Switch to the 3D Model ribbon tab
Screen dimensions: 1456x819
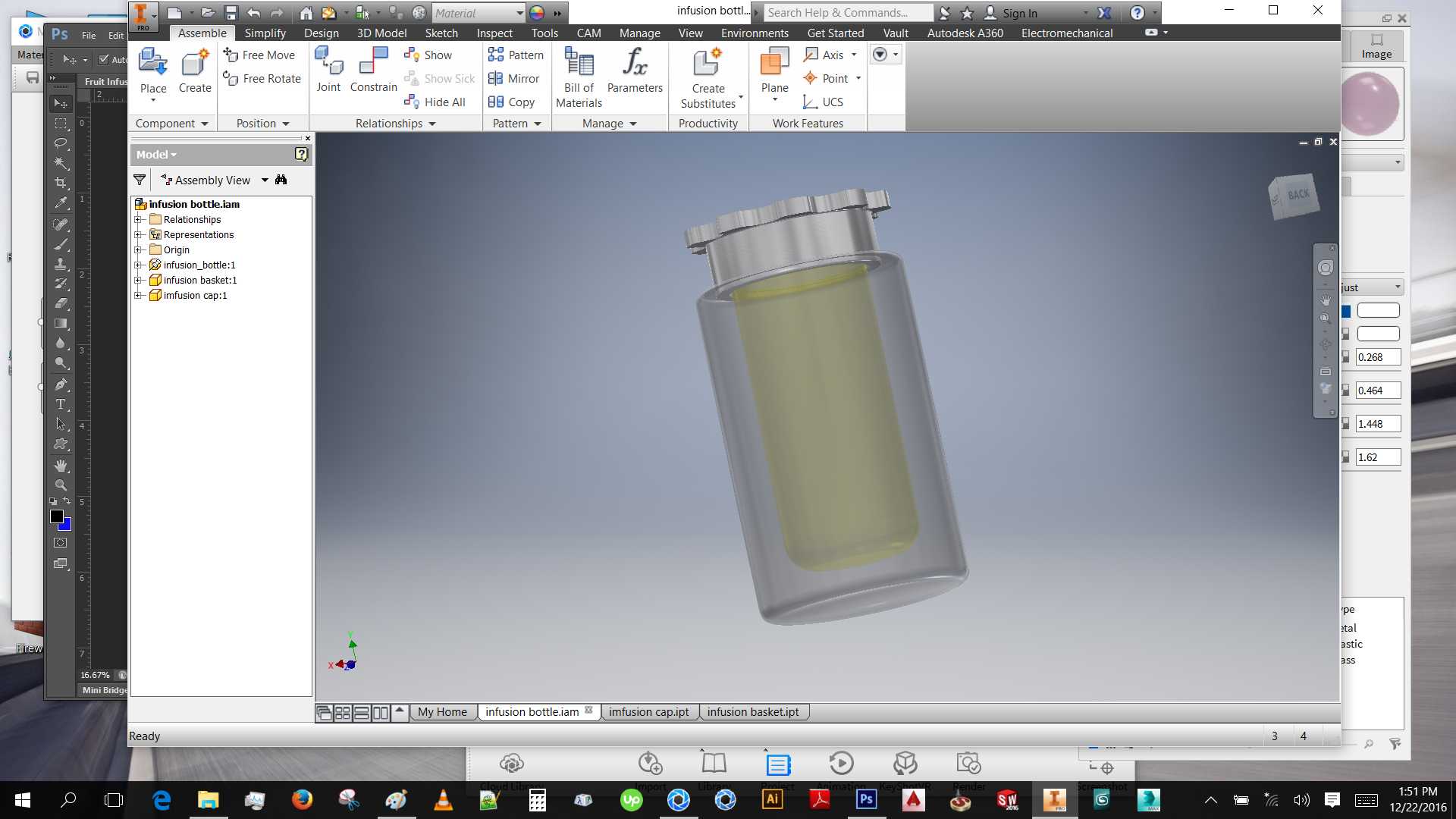point(381,33)
